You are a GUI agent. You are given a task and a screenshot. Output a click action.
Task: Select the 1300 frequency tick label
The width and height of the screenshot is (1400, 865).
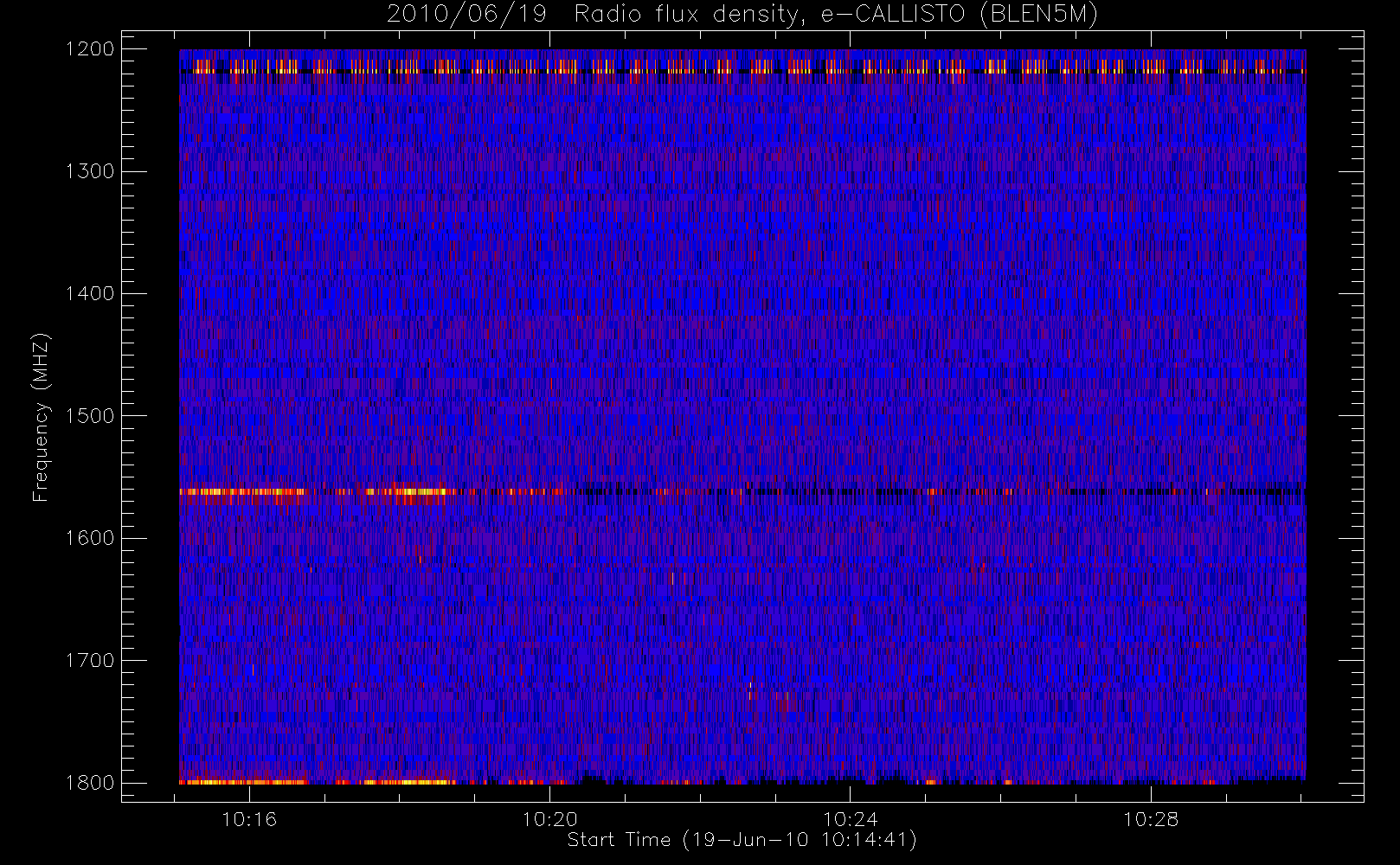90,171
